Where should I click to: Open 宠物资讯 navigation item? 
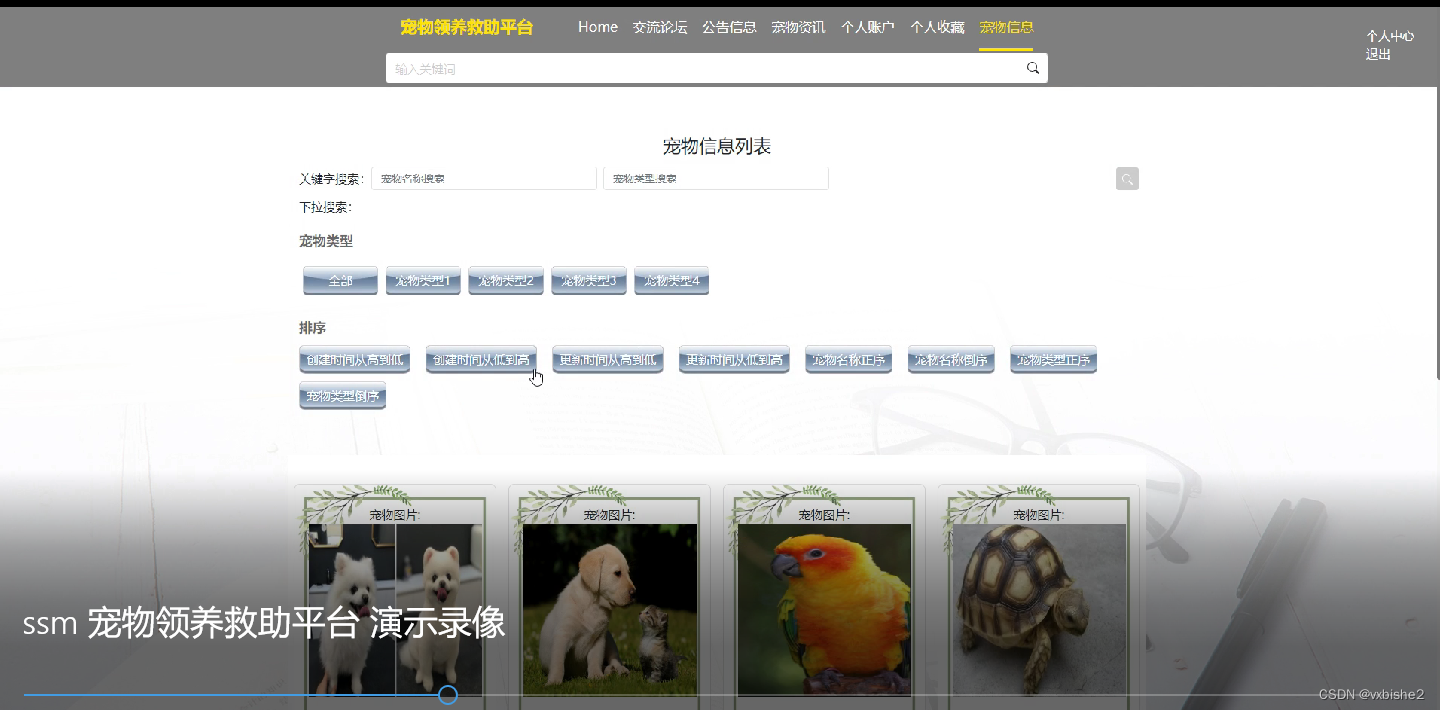798,27
